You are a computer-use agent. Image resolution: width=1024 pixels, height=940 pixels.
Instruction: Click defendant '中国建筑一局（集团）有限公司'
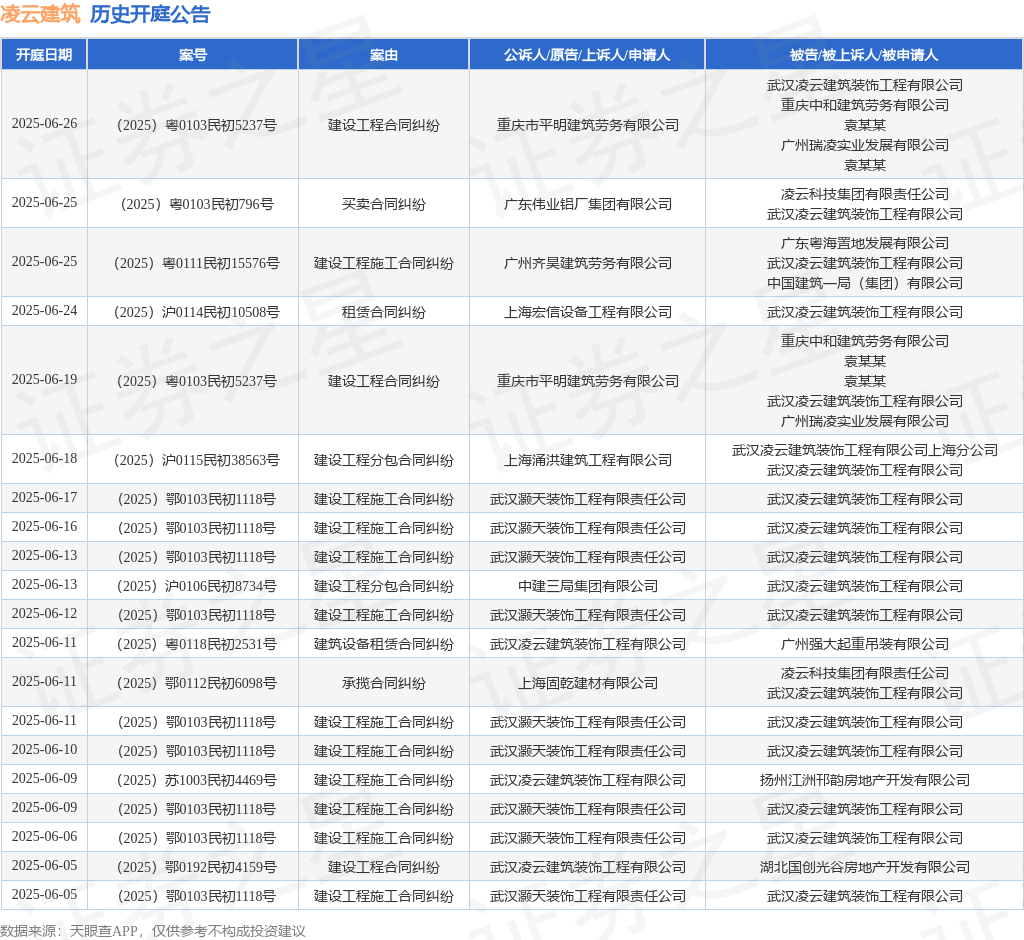pyautogui.click(x=865, y=284)
